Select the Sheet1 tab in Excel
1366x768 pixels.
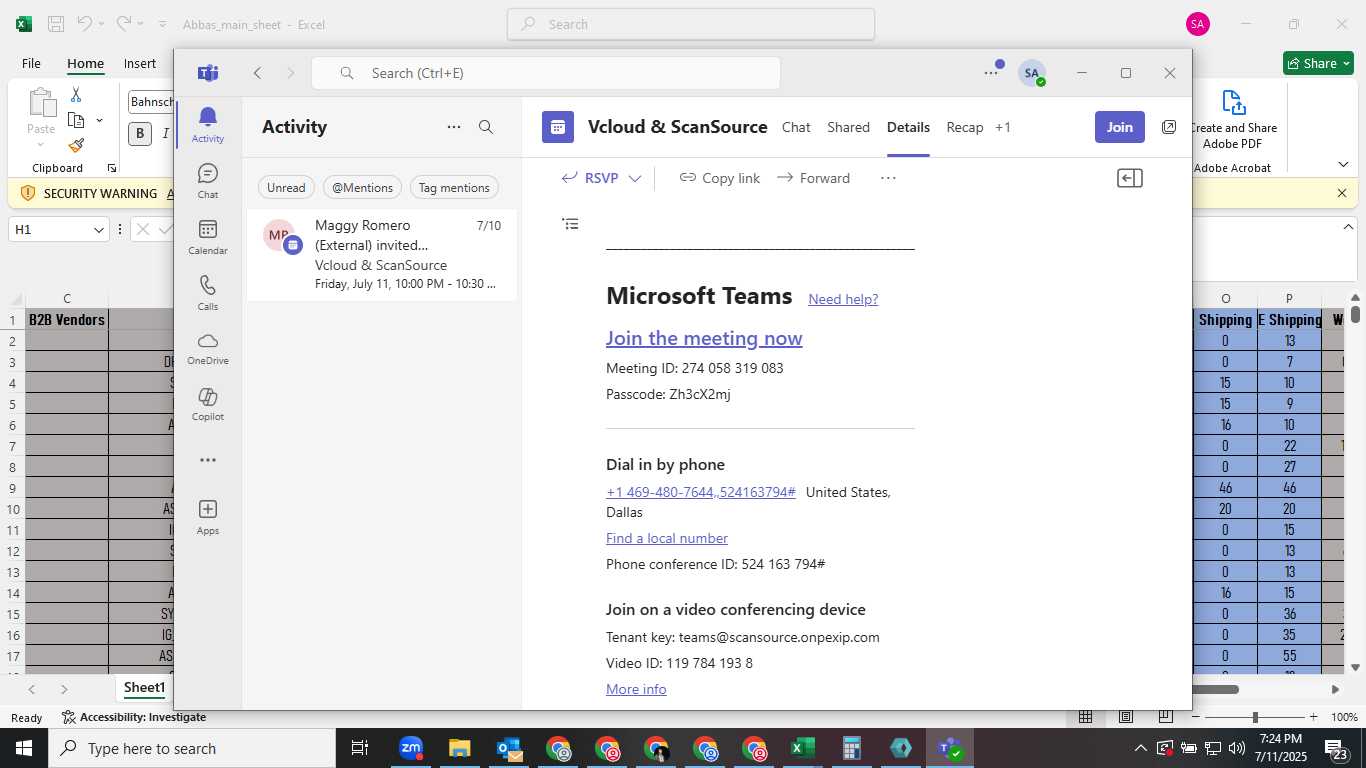click(144, 688)
